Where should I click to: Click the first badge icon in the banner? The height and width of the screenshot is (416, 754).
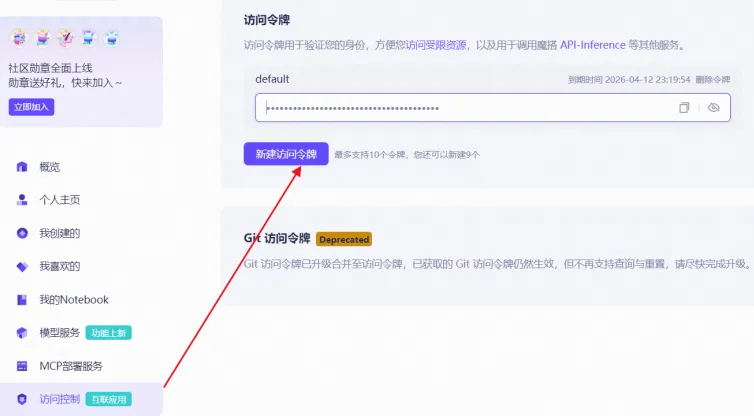[19, 38]
